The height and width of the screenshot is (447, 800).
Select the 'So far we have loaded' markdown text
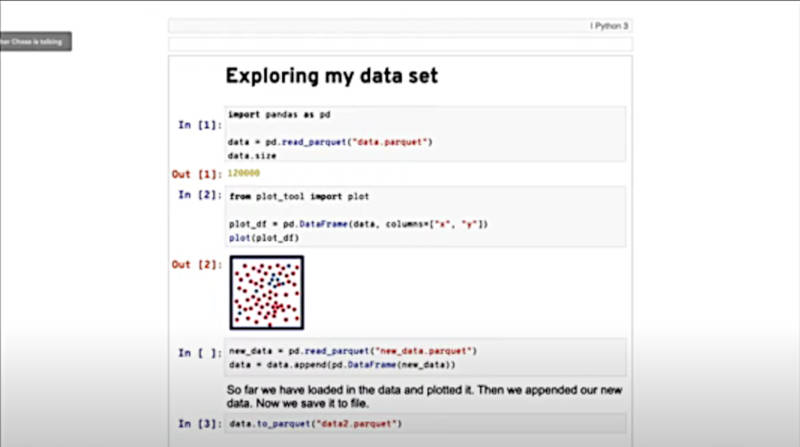[424, 396]
